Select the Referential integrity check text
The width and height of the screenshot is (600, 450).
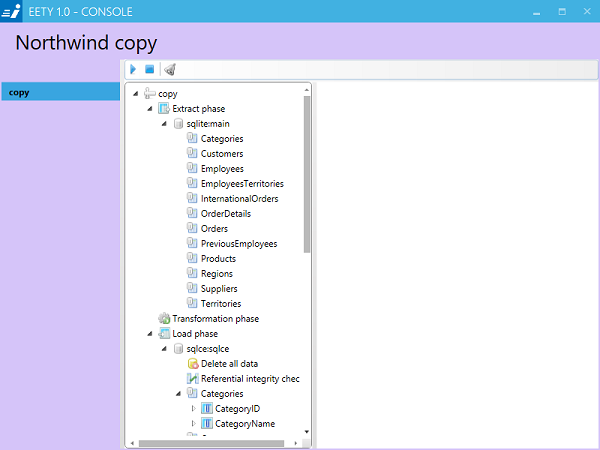[250, 378]
